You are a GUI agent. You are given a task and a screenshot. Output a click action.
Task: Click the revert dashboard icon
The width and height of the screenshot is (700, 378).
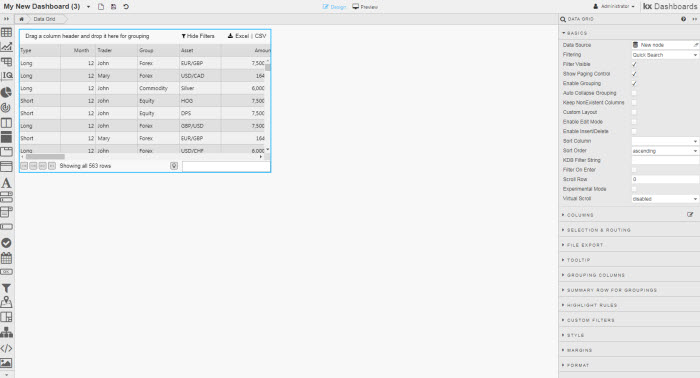[126, 7]
